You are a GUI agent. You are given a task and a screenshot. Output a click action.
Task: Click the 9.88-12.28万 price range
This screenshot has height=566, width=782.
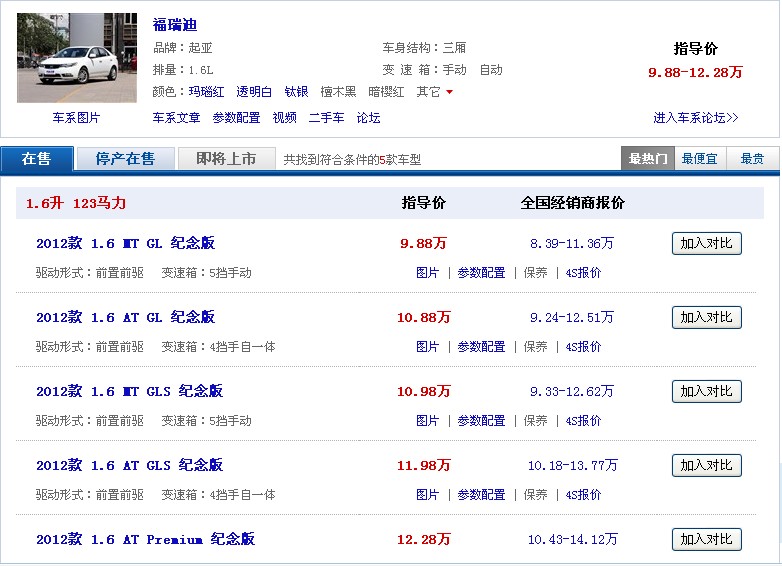click(x=695, y=72)
